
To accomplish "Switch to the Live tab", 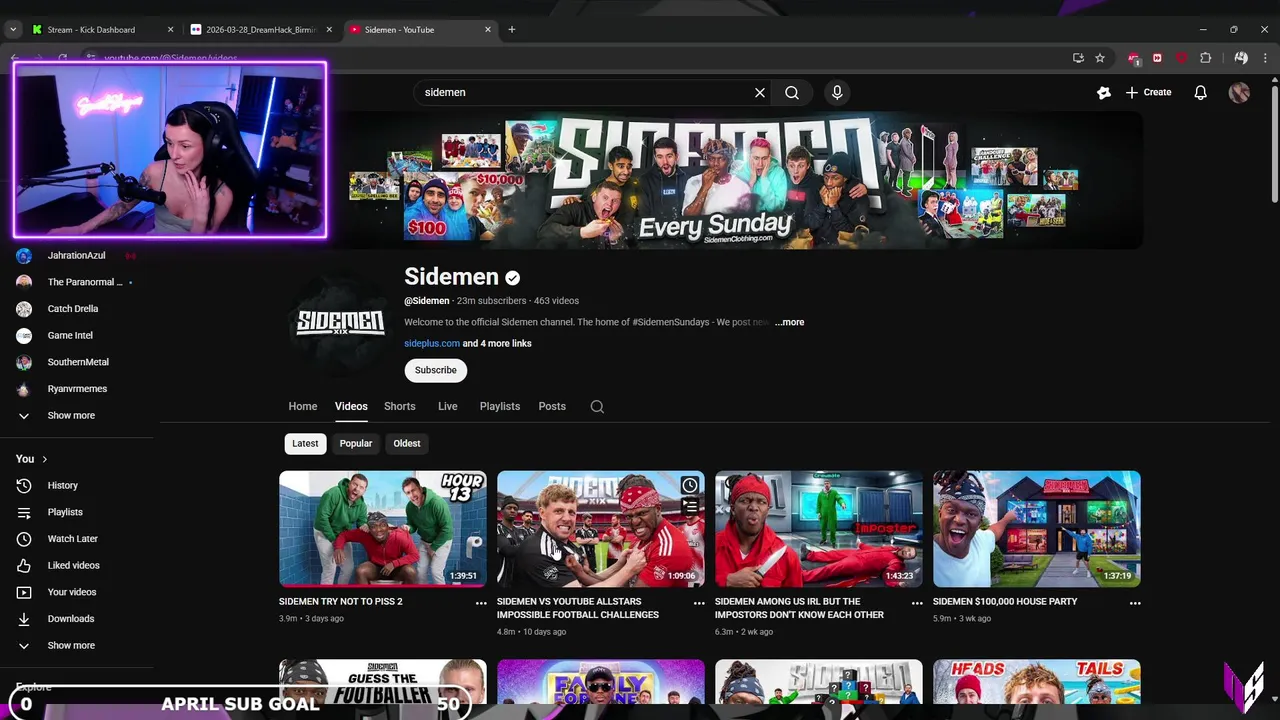I will coord(447,406).
